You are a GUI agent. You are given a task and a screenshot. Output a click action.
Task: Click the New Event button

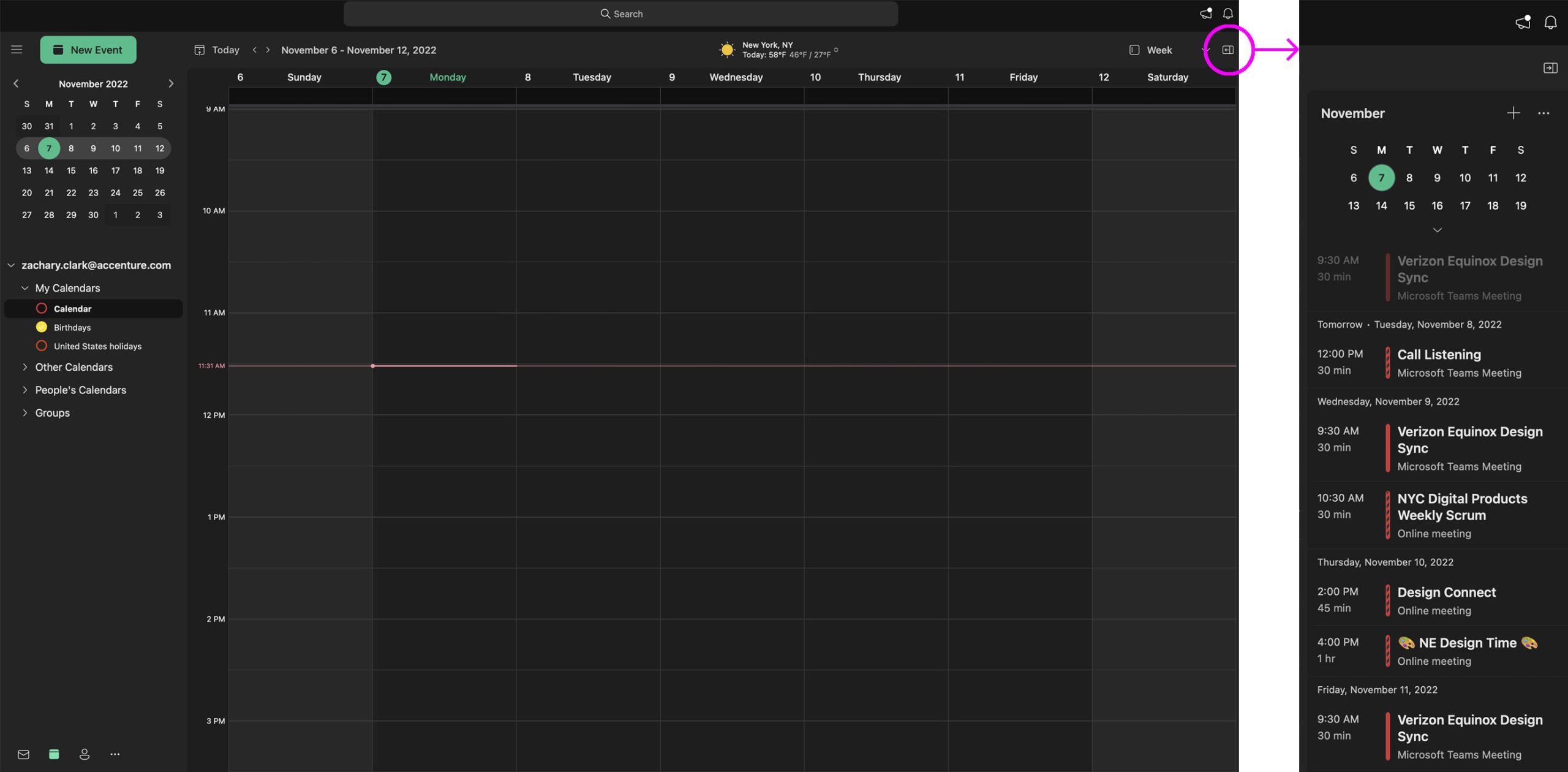88,50
